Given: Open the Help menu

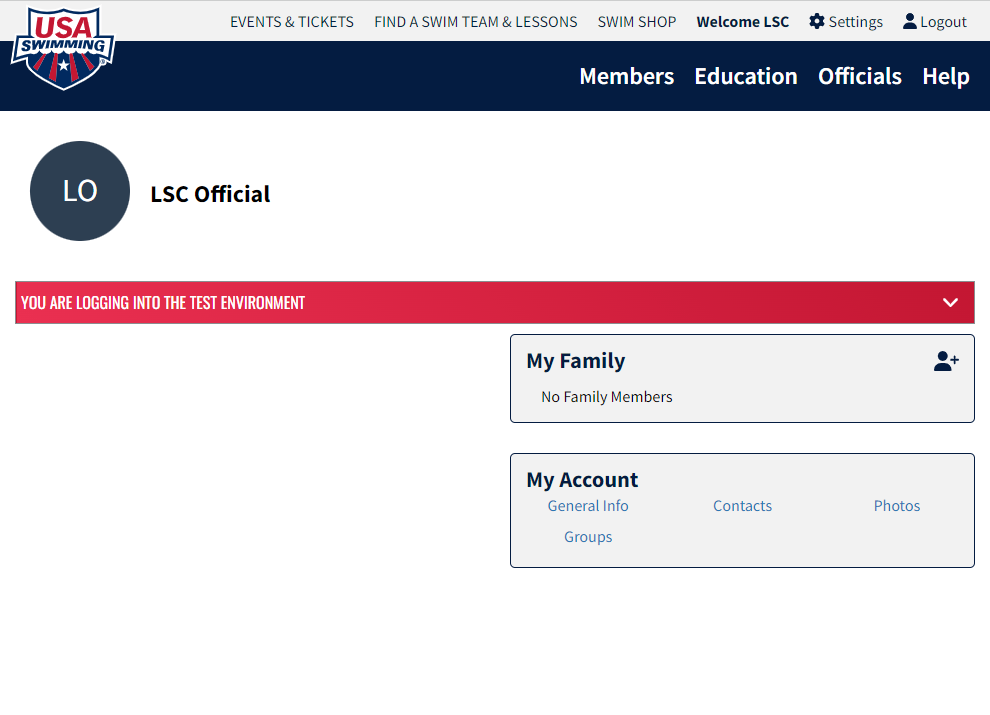Looking at the screenshot, I should [x=946, y=76].
